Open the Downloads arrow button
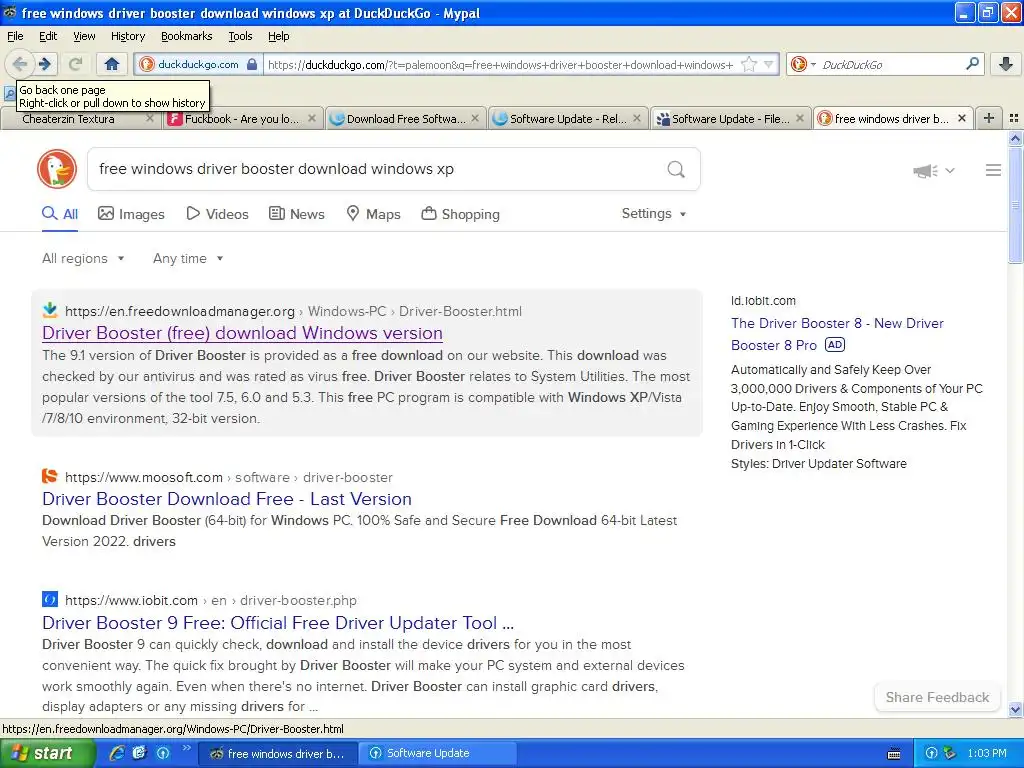 pos(1005,64)
